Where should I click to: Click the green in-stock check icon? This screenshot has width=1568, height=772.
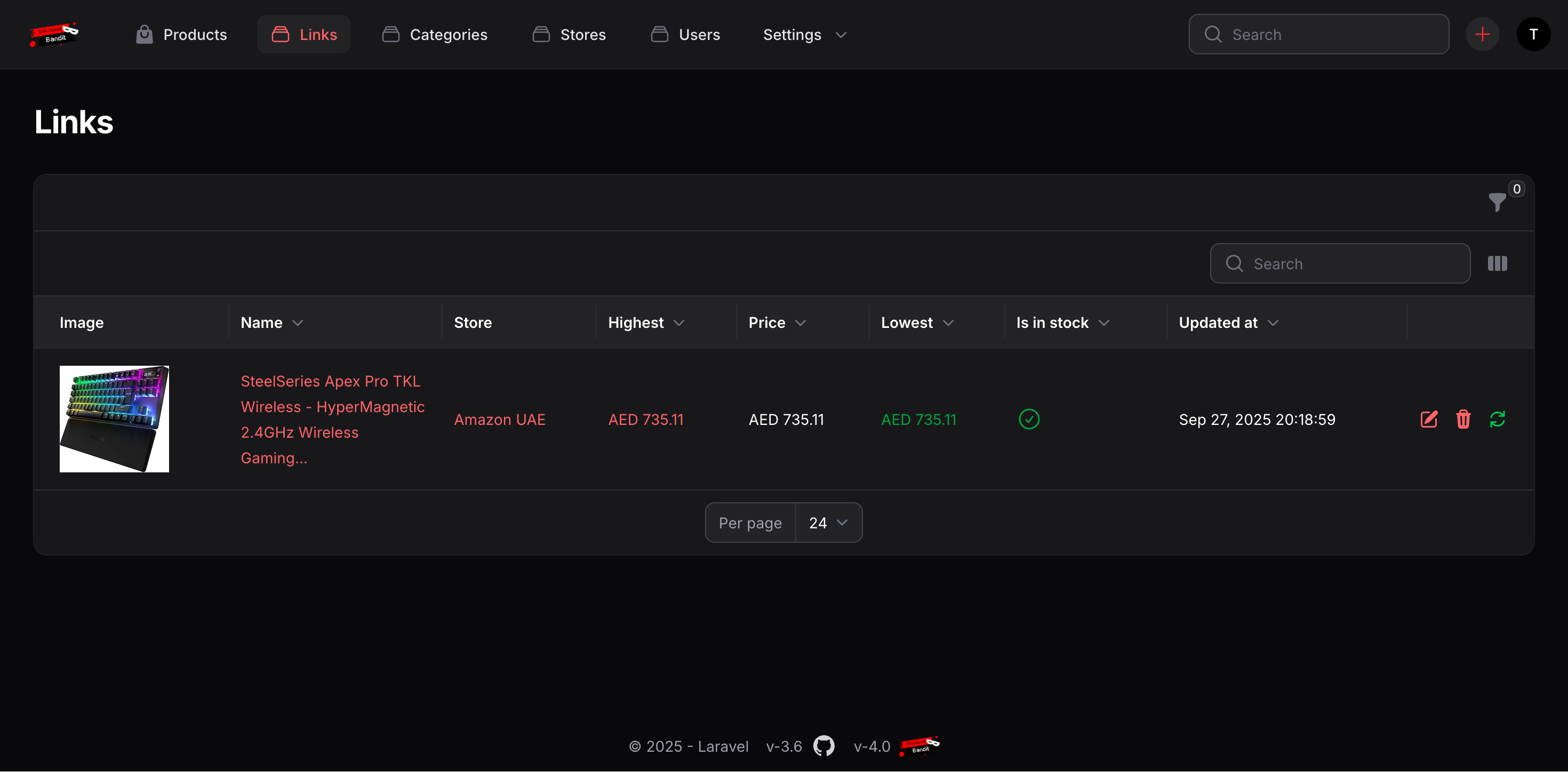1029,419
